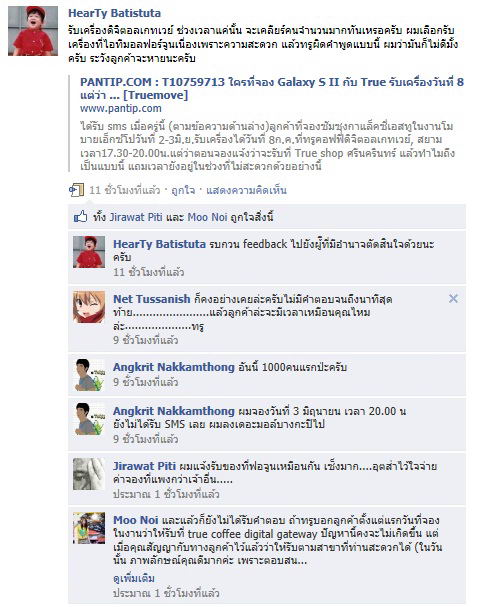Screen dimensions: 478x607
Task: Click the thumbs-up icon in the likes row
Action: pos(81,217)
